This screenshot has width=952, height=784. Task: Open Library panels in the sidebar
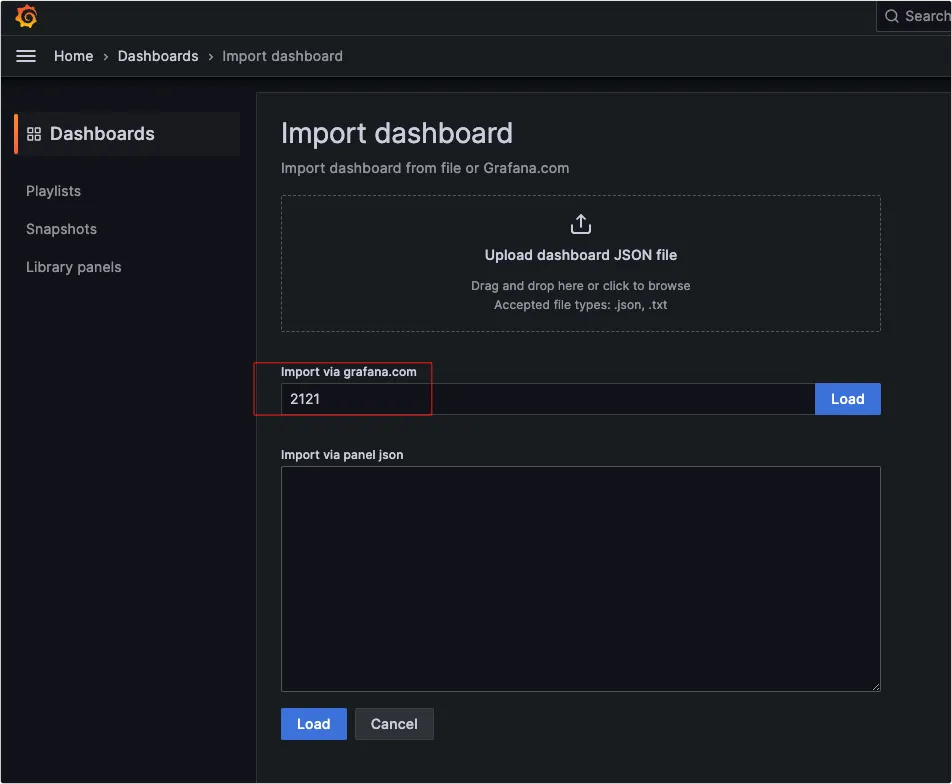click(73, 267)
